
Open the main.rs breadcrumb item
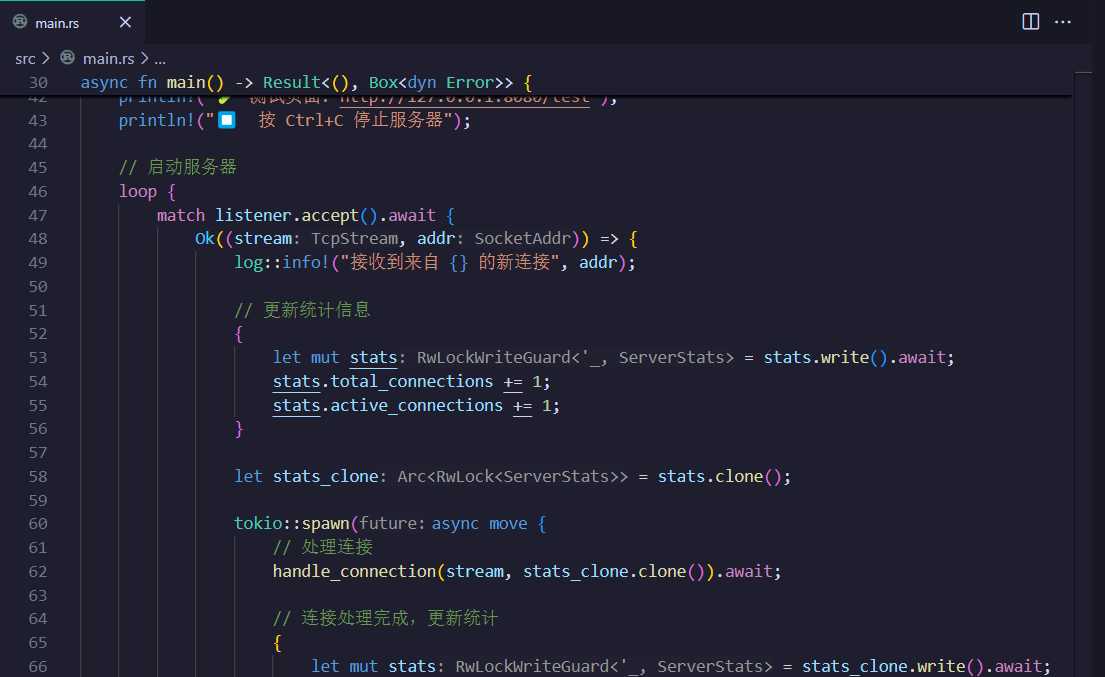(x=109, y=59)
